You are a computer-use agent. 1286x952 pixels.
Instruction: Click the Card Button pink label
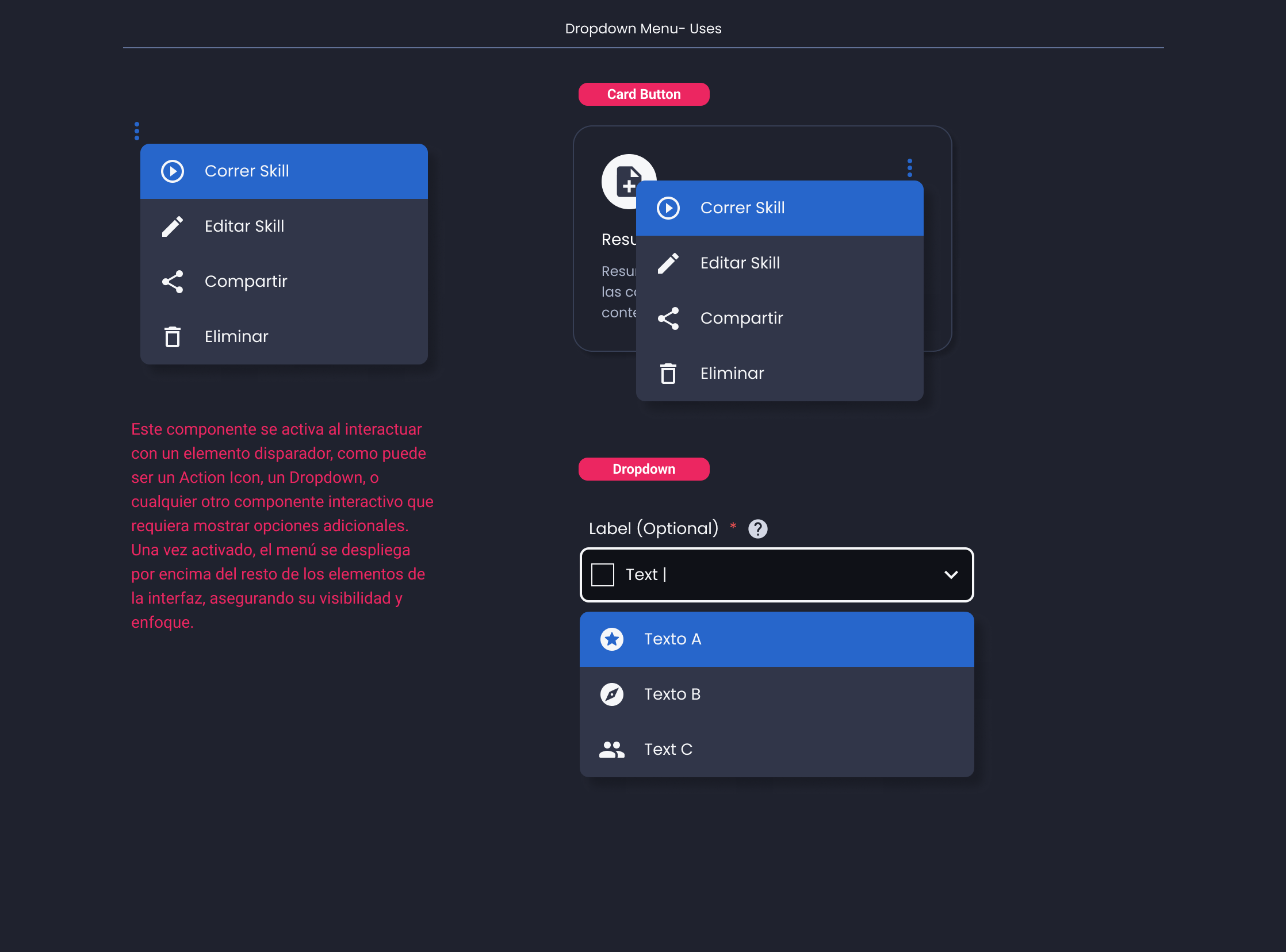[x=644, y=94]
